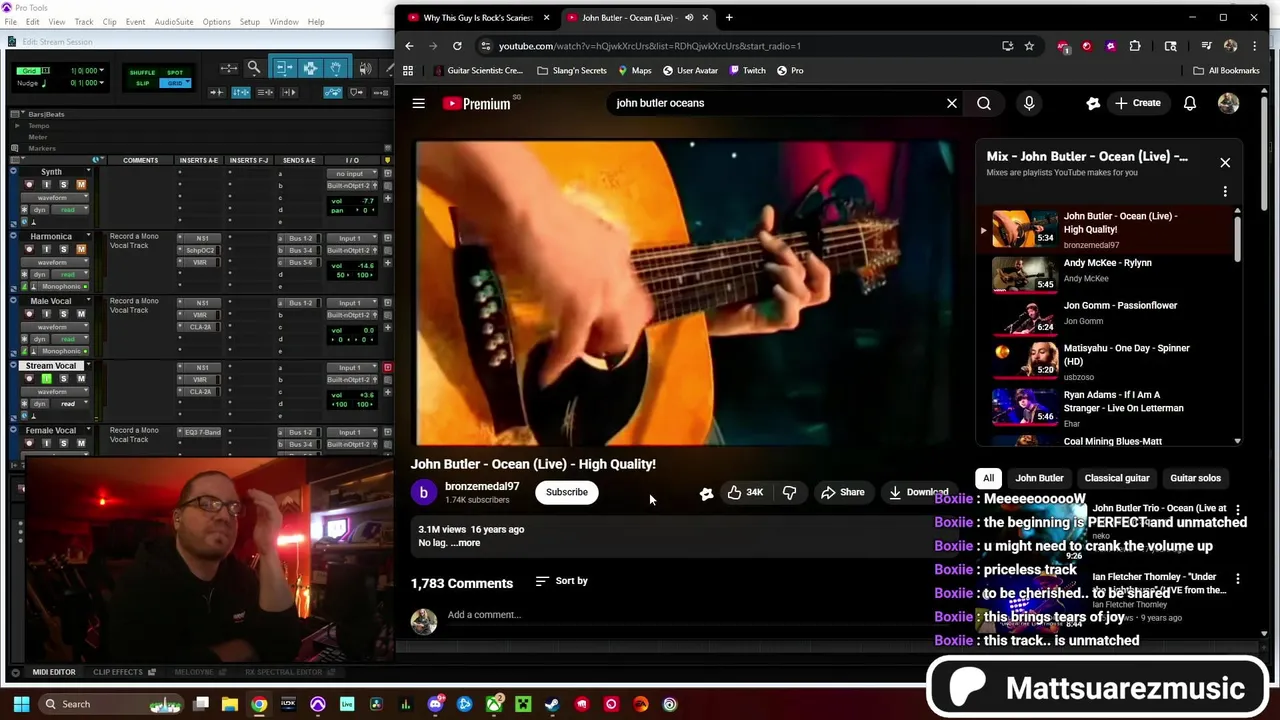The height and width of the screenshot is (720, 1280).
Task: Enable Spot edit mode
Action: pos(175,72)
